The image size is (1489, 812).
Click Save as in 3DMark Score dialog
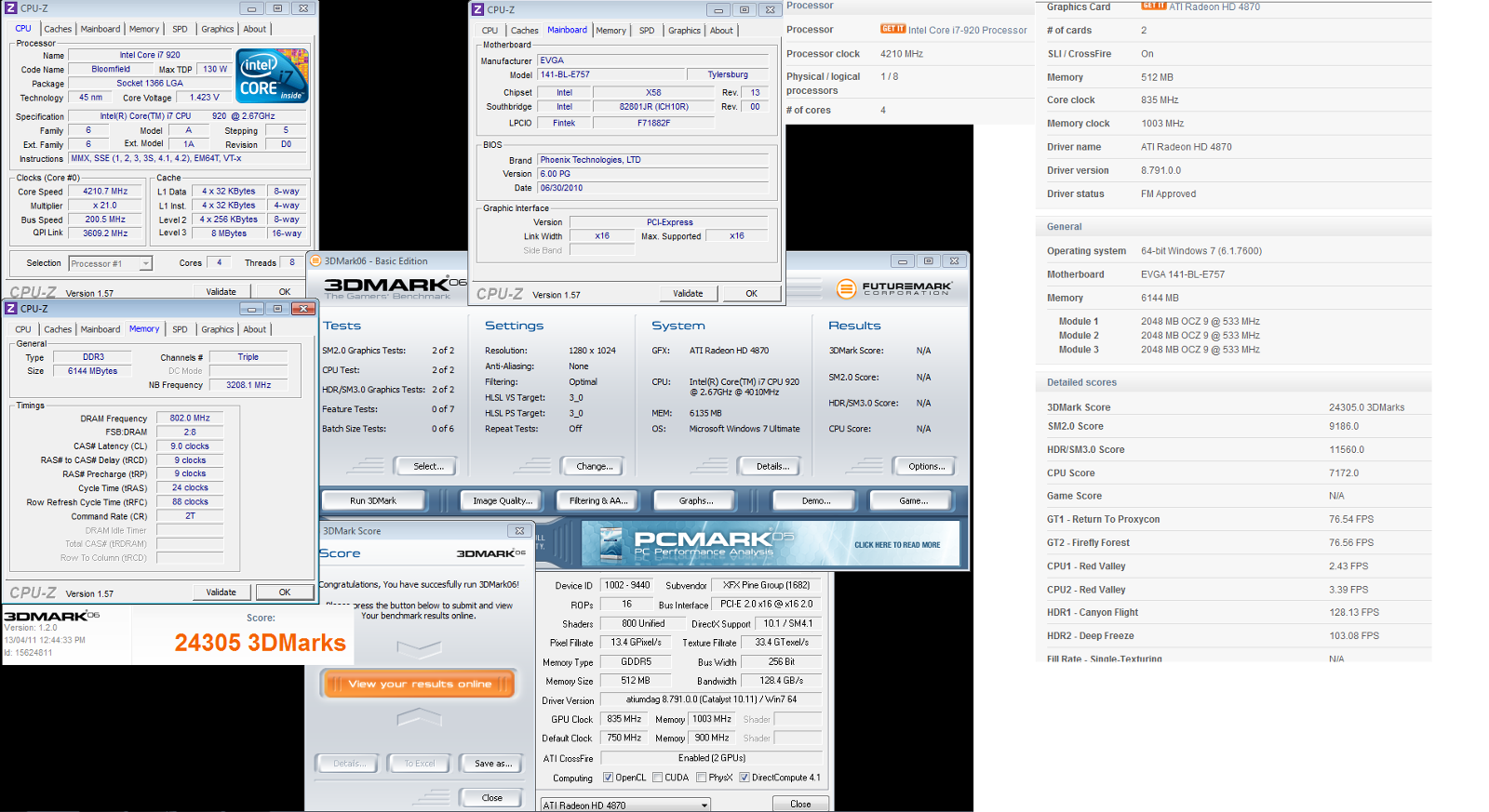pyautogui.click(x=493, y=764)
